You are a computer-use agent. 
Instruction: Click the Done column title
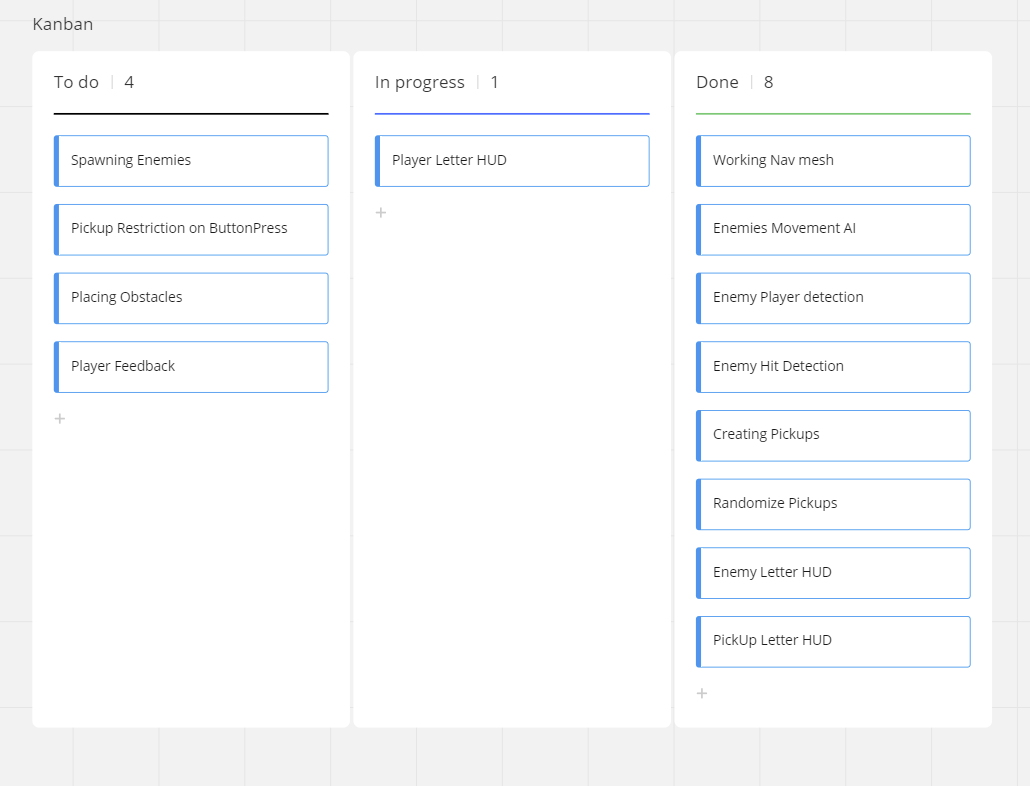click(x=717, y=82)
